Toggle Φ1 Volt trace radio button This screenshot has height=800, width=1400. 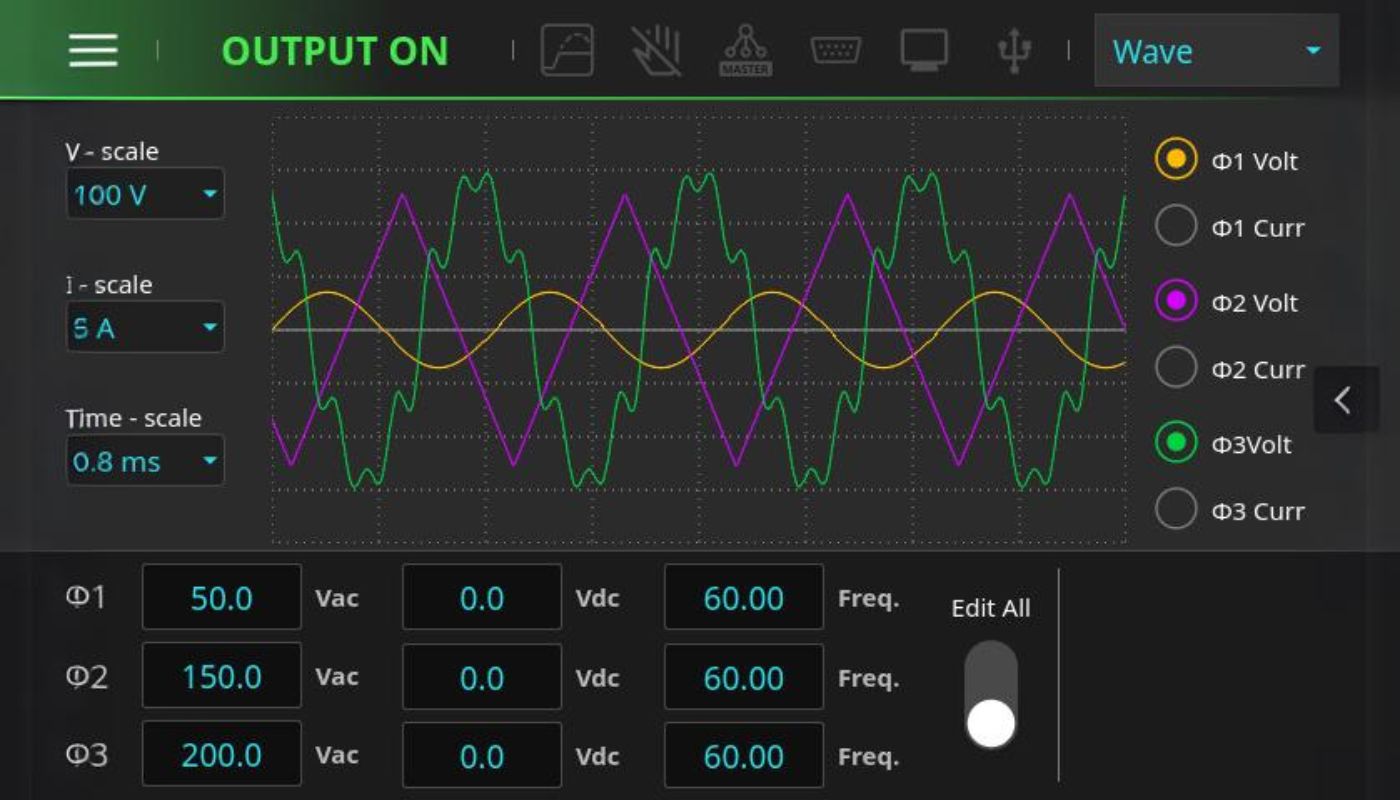1176,159
